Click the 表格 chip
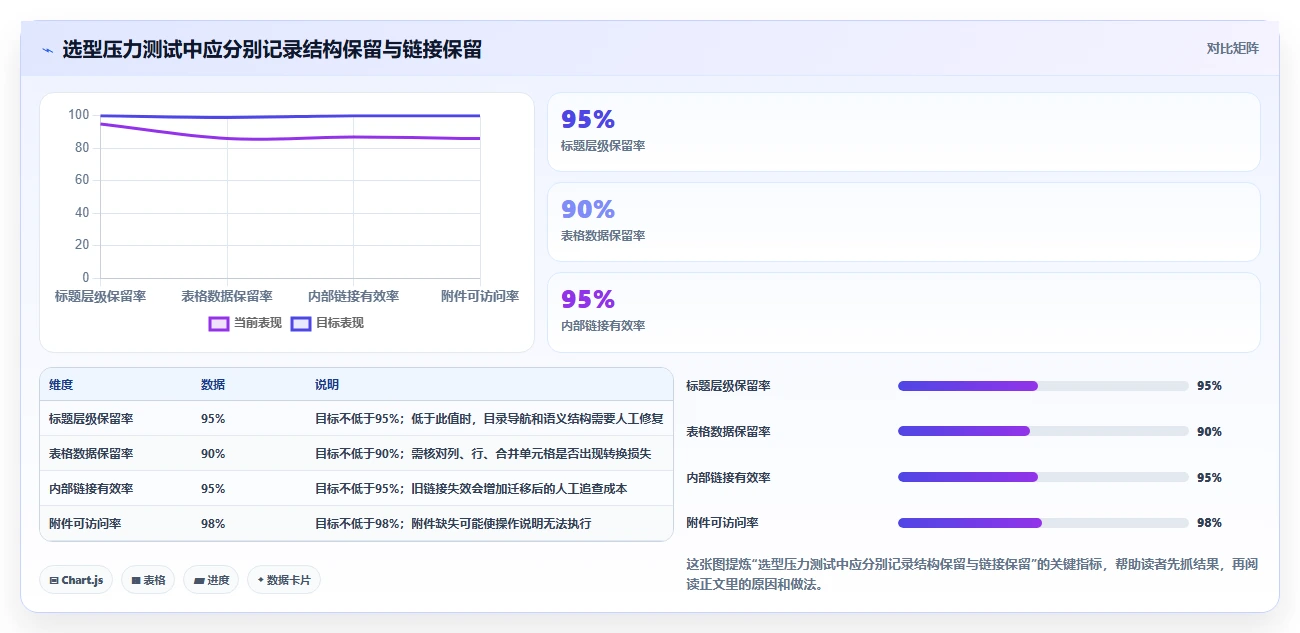This screenshot has width=1300, height=633. click(148, 580)
